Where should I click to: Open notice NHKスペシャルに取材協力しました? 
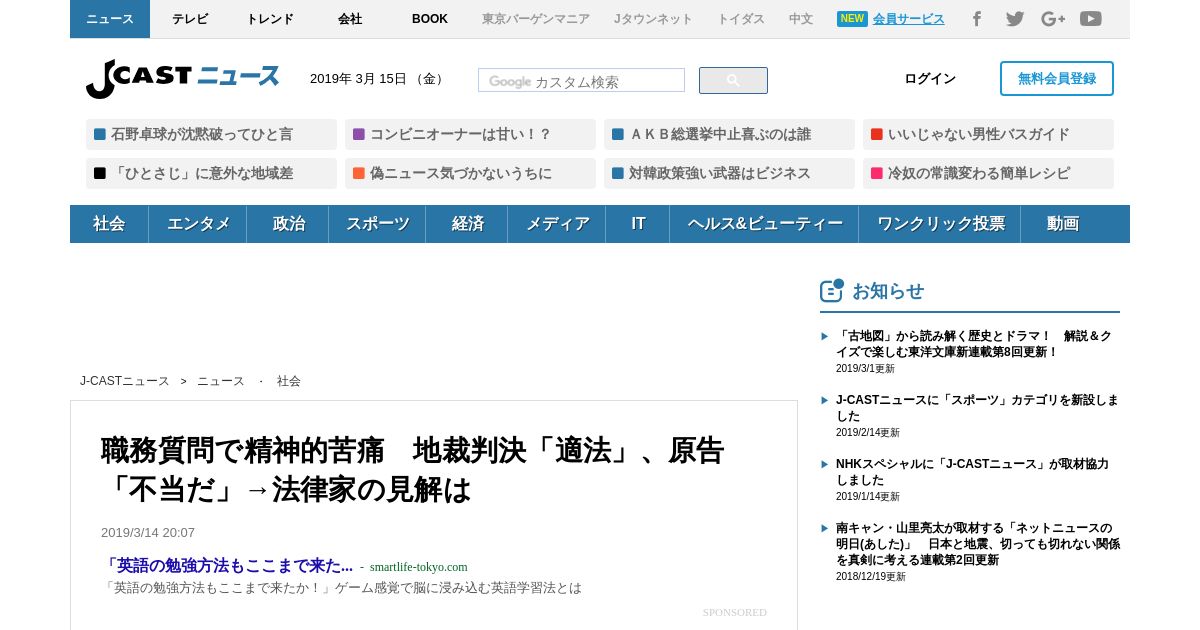pyautogui.click(x=972, y=472)
